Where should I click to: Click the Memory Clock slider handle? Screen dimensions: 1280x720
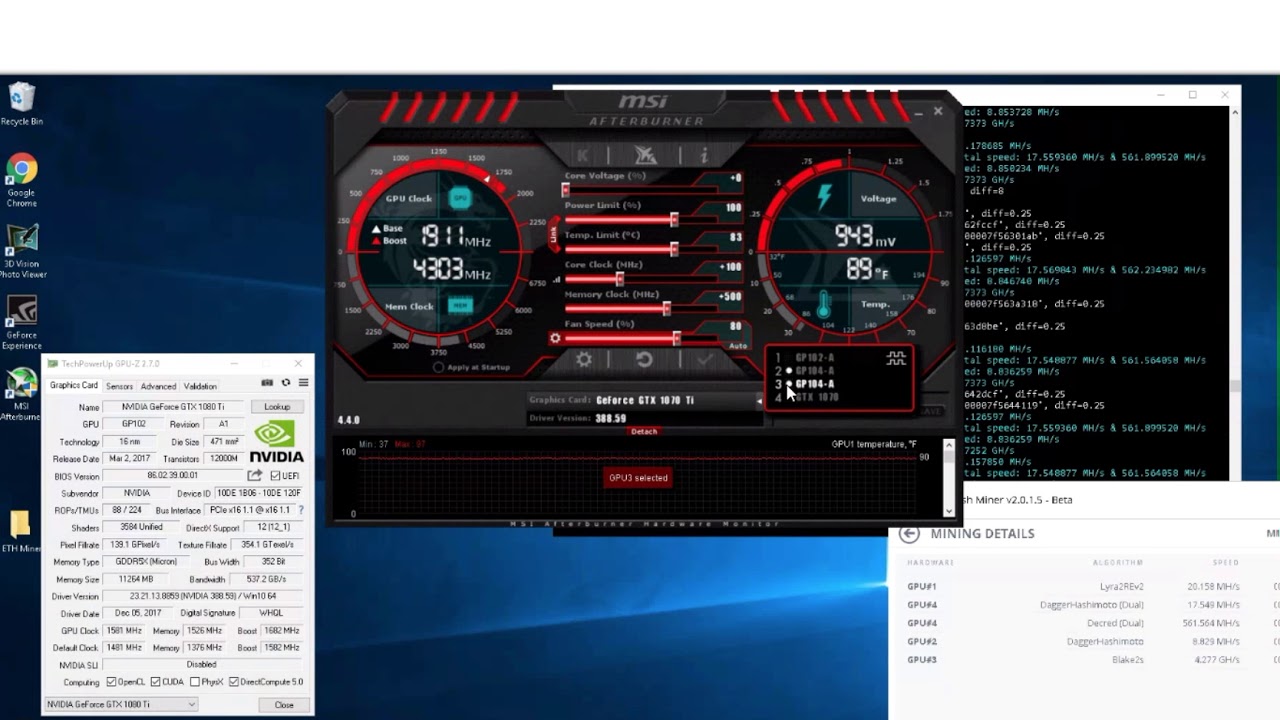667,309
